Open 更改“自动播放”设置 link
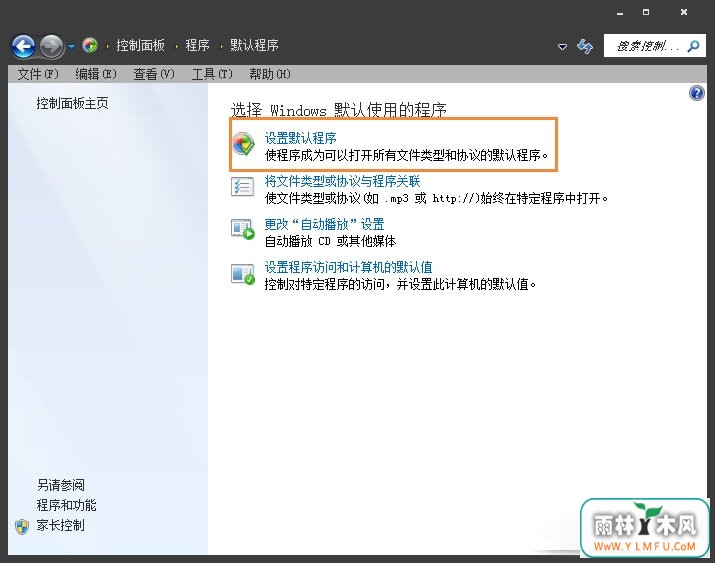 pyautogui.click(x=325, y=224)
